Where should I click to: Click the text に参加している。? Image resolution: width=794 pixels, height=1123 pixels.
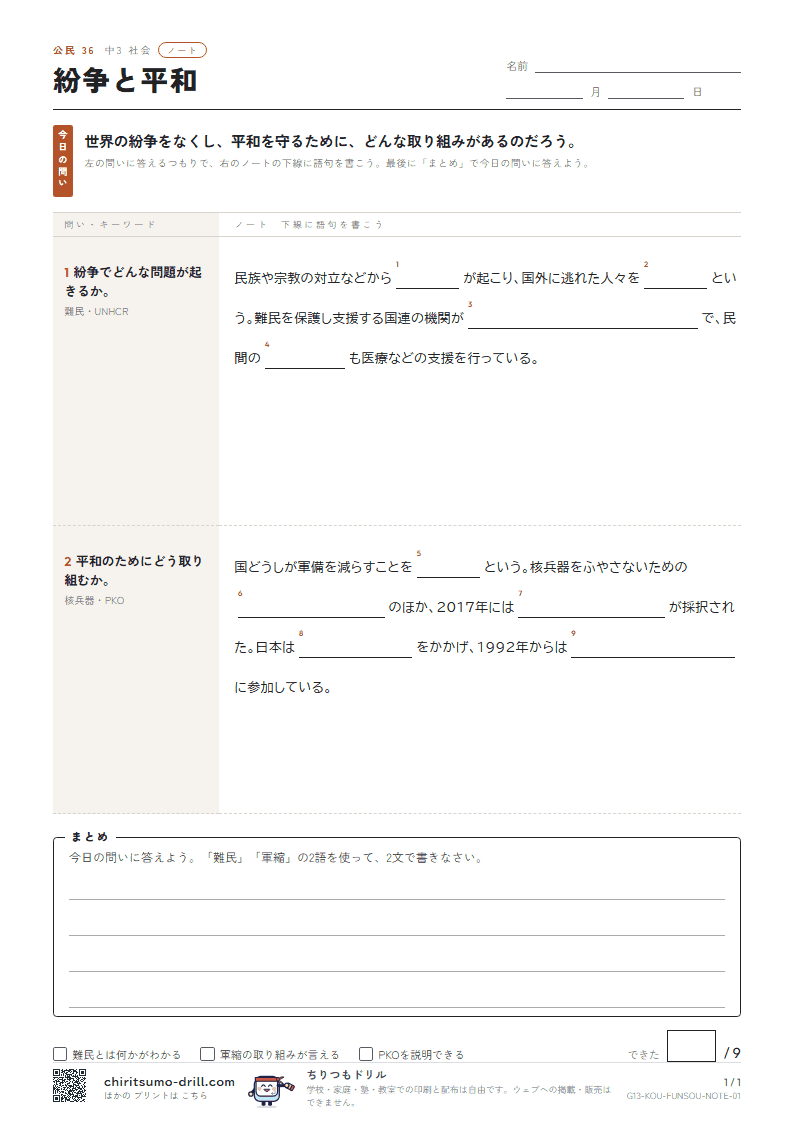(x=283, y=688)
